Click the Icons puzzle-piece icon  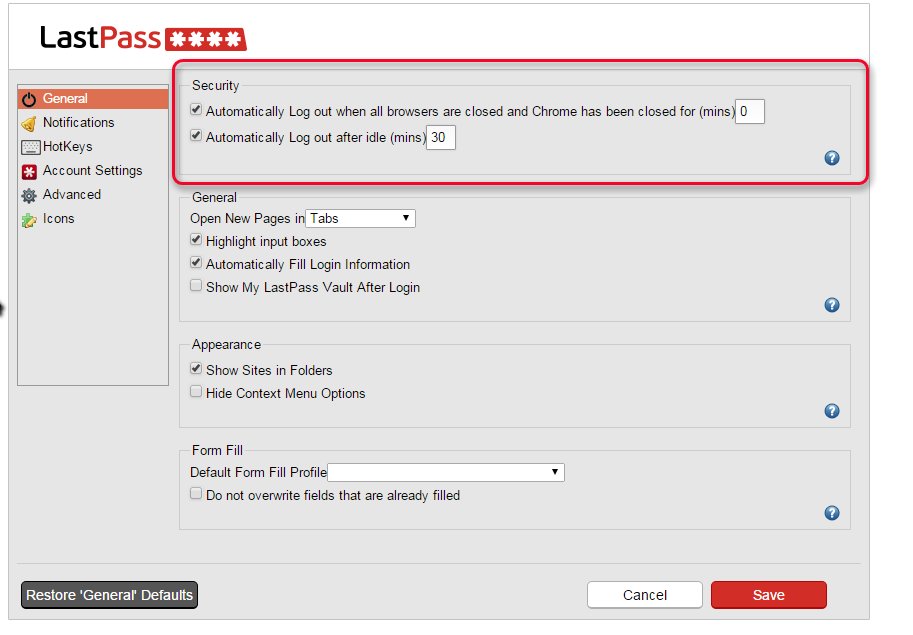[29, 219]
